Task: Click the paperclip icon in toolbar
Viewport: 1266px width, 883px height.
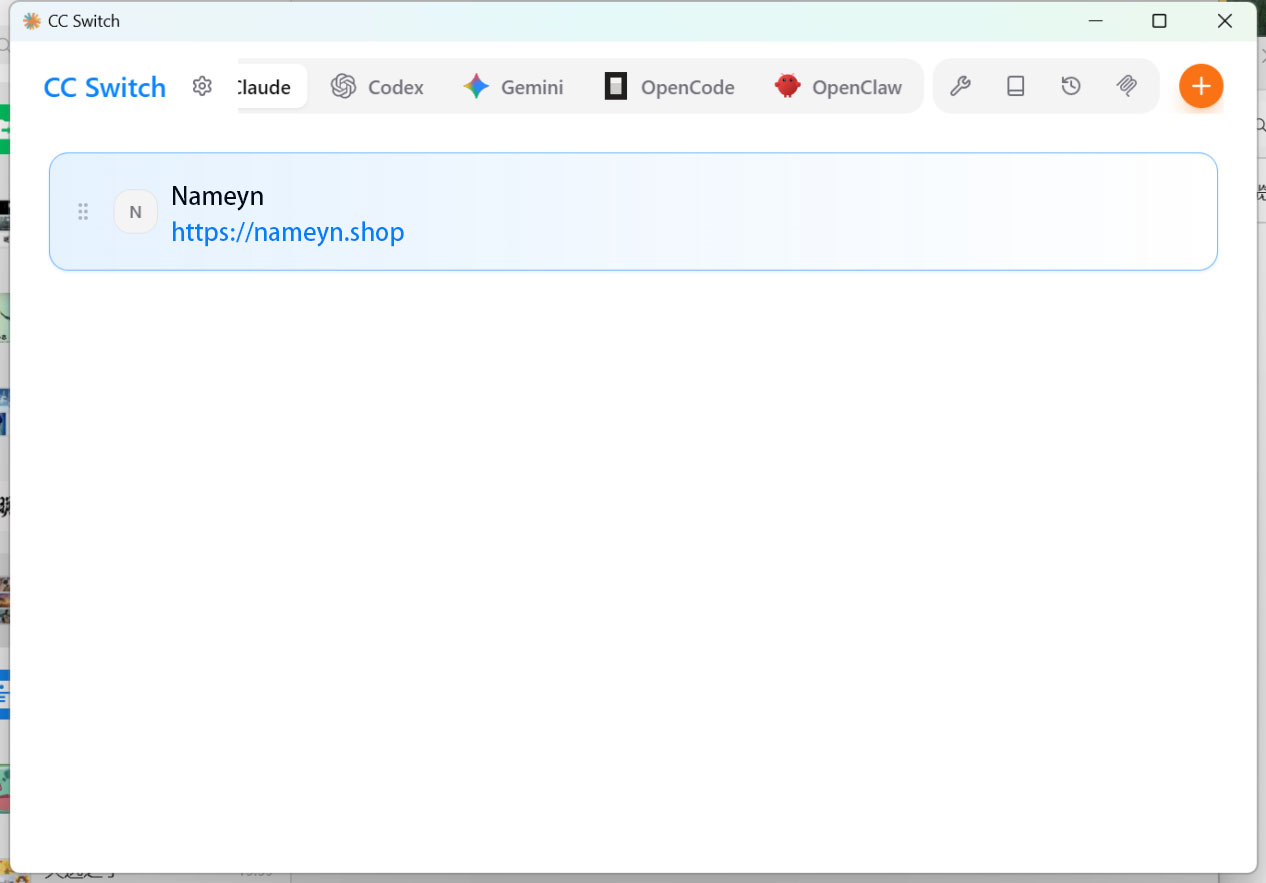Action: pos(1126,87)
